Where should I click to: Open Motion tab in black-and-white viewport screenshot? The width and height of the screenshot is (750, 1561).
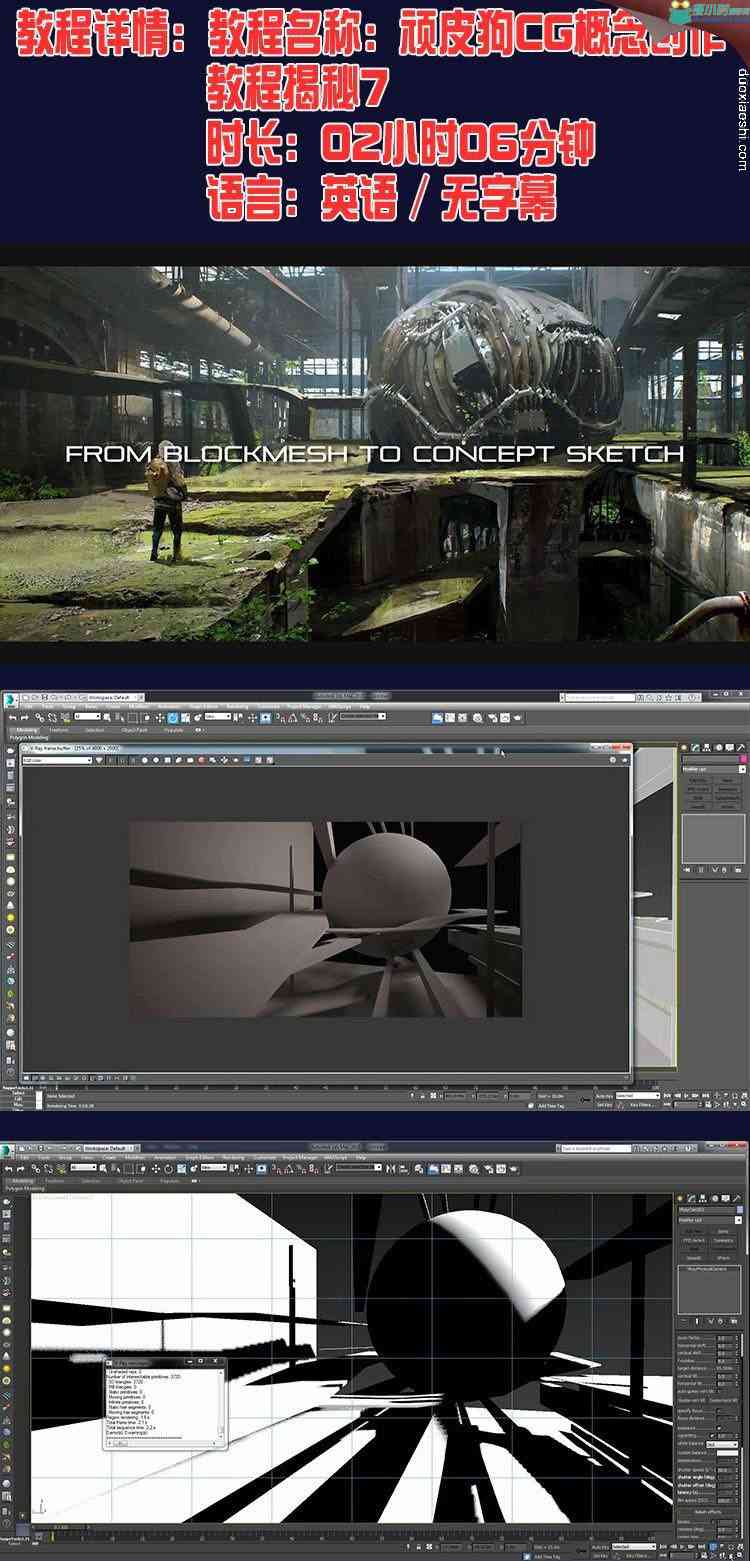[715, 1198]
